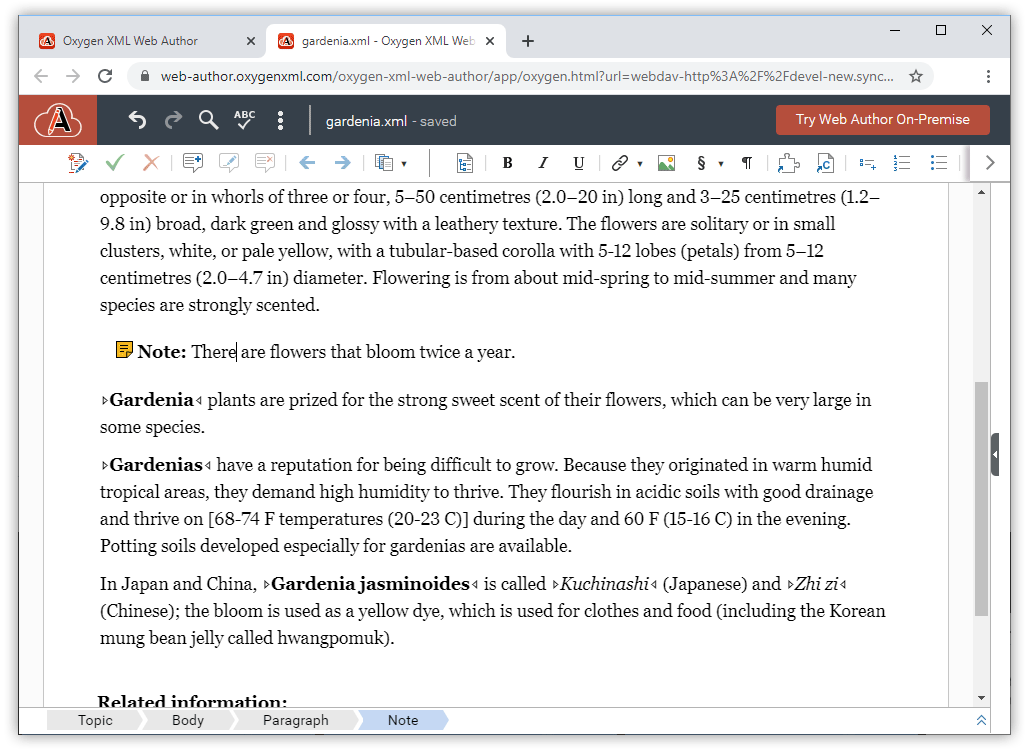Expand the clipboard dropdown arrow
This screenshot has height=750, width=1030.
point(404,164)
